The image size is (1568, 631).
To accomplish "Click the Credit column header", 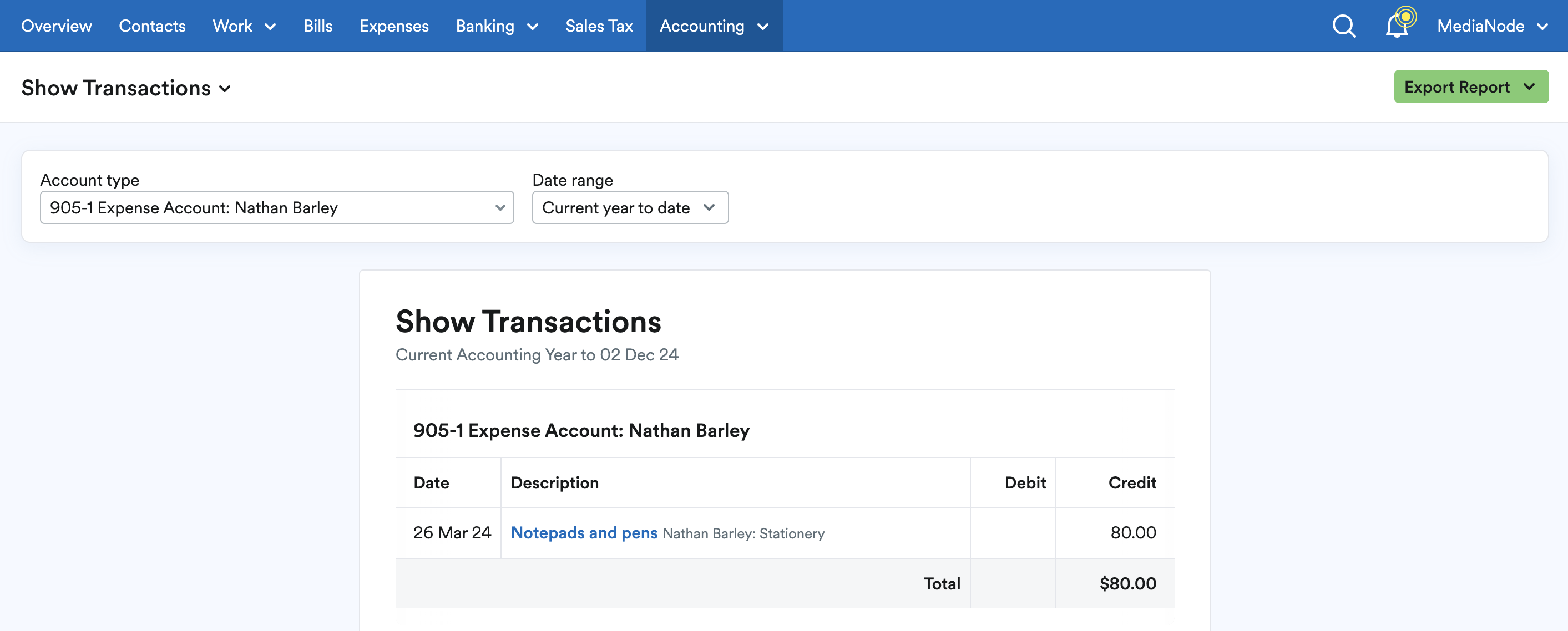I will pos(1131,482).
